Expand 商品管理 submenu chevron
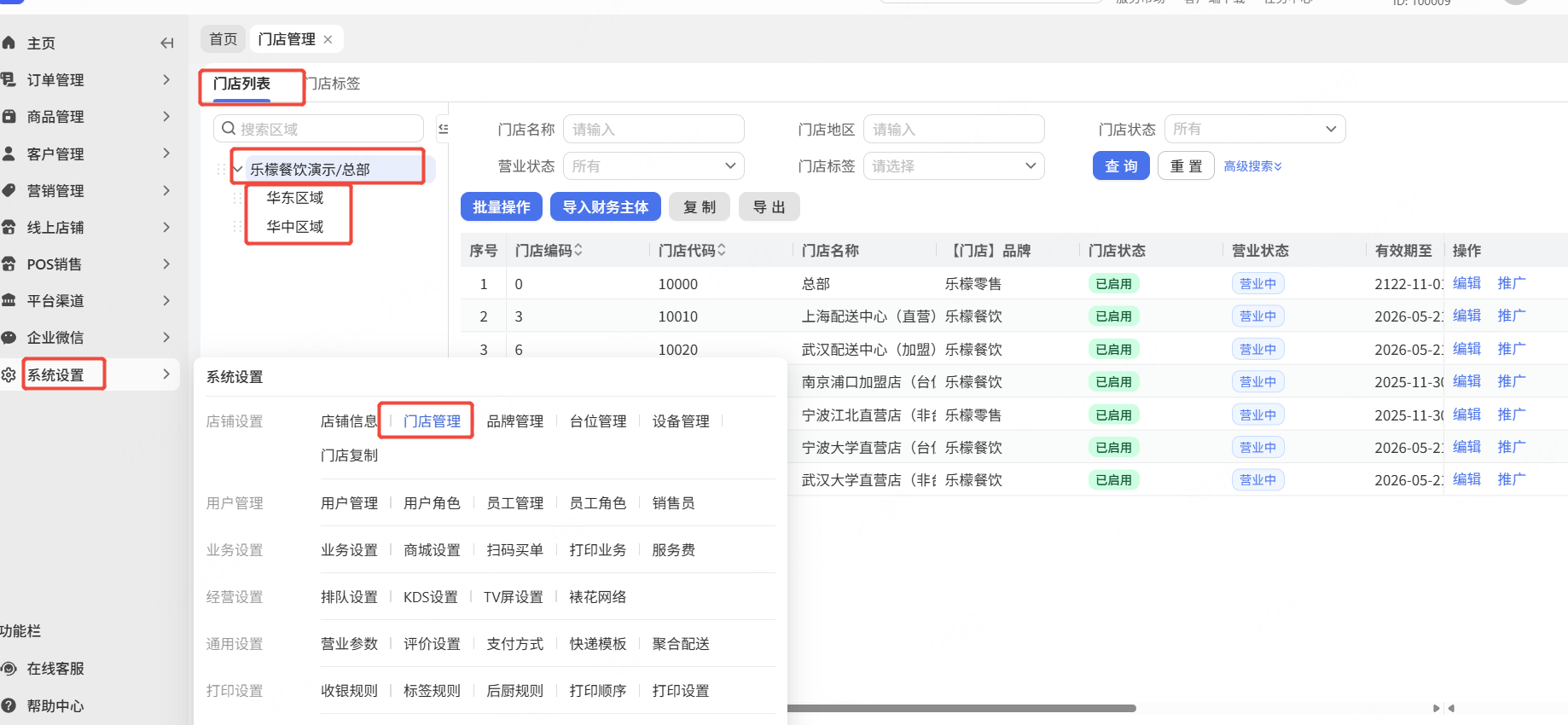 [x=166, y=116]
